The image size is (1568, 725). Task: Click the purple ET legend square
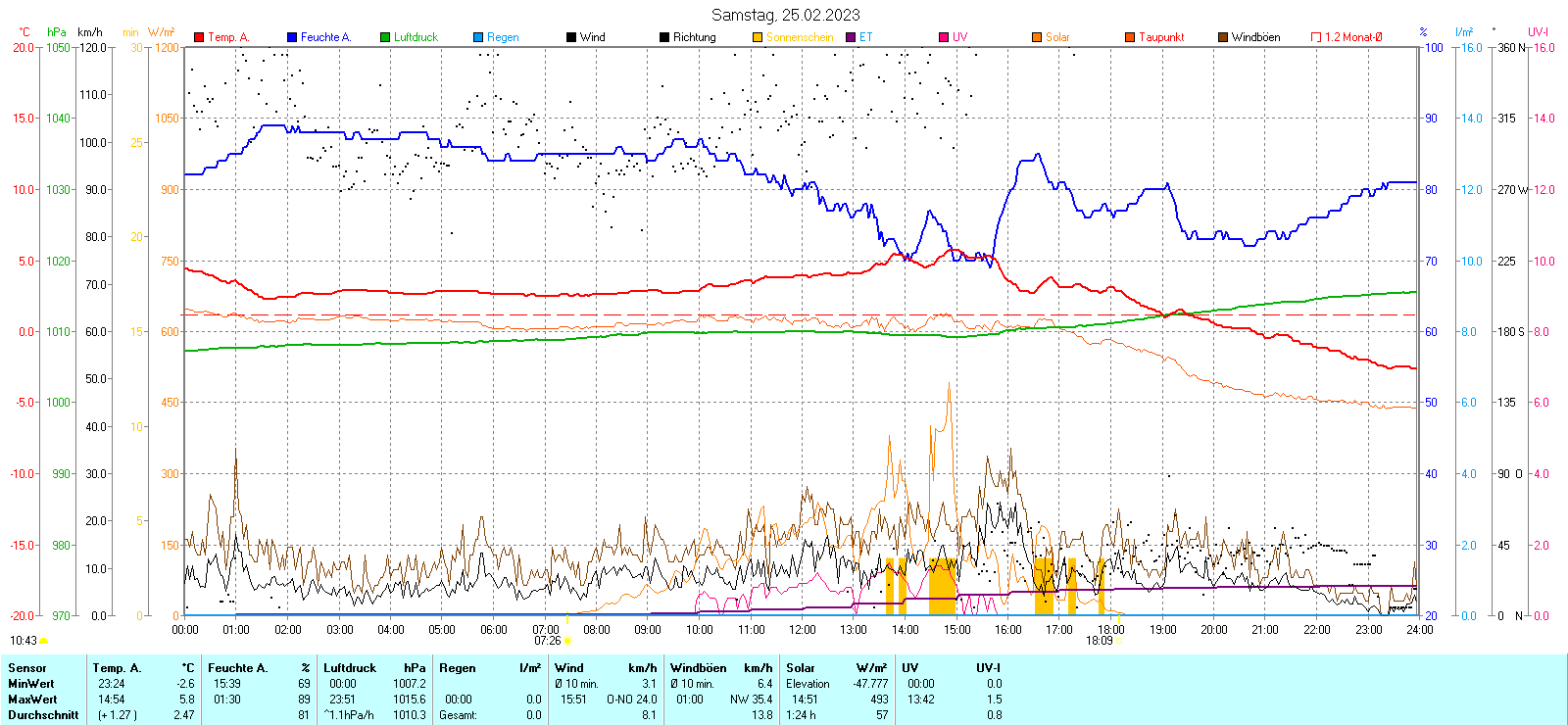(x=851, y=37)
